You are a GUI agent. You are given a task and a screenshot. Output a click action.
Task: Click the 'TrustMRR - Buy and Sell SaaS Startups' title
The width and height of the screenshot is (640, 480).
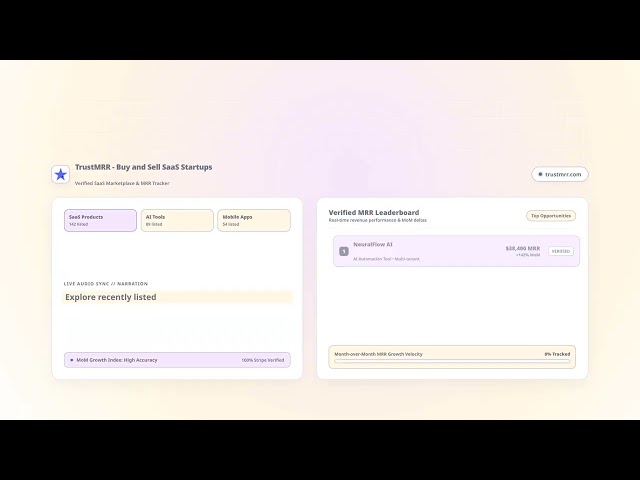tap(143, 167)
